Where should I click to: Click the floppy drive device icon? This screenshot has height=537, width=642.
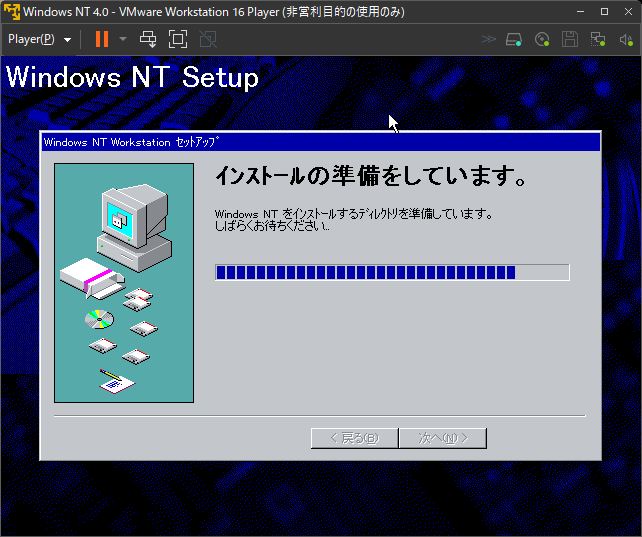pyautogui.click(x=570, y=39)
